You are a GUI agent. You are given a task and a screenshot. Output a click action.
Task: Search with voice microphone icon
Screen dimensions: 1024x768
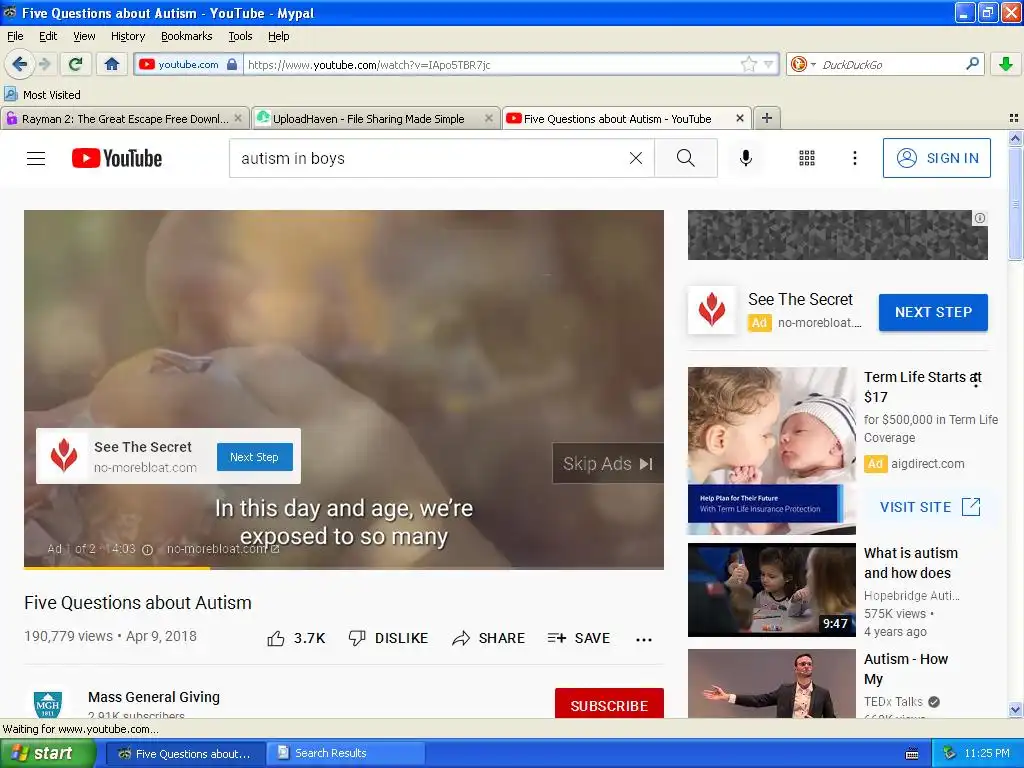746,158
